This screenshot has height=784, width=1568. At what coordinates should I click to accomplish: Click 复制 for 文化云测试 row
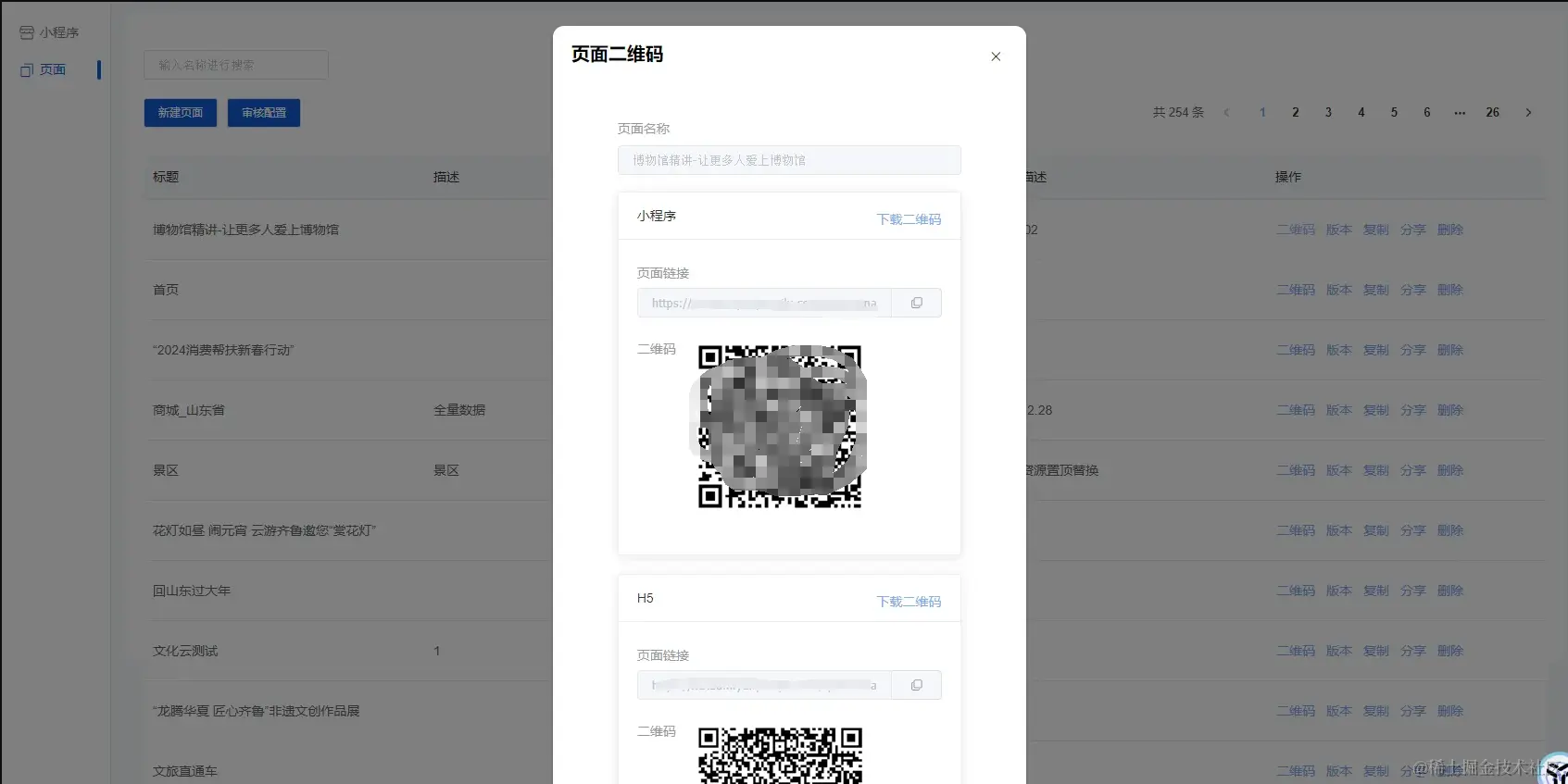[x=1376, y=651]
